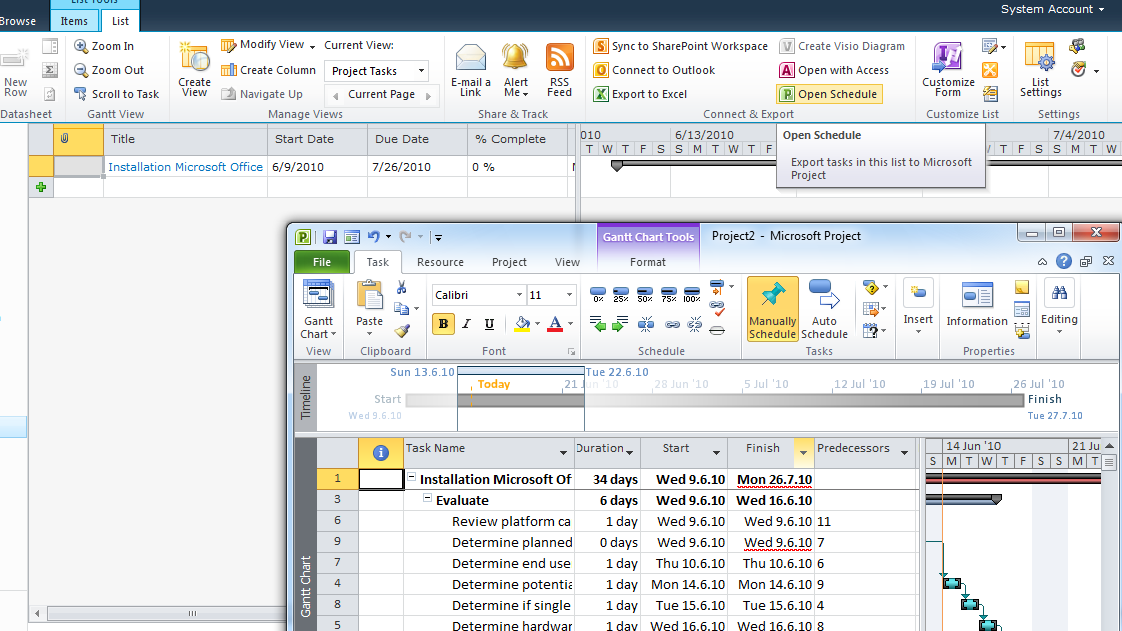Toggle Manually Schedule mode

click(773, 308)
